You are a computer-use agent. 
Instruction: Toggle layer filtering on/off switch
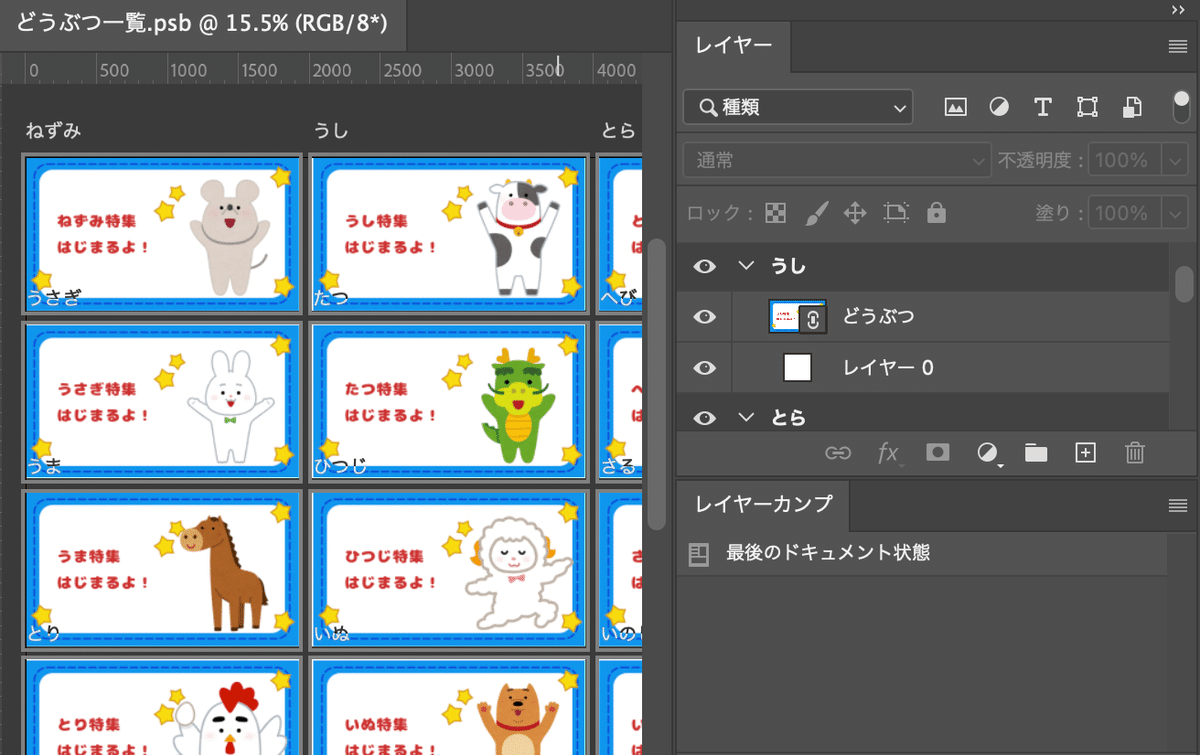[1181, 107]
